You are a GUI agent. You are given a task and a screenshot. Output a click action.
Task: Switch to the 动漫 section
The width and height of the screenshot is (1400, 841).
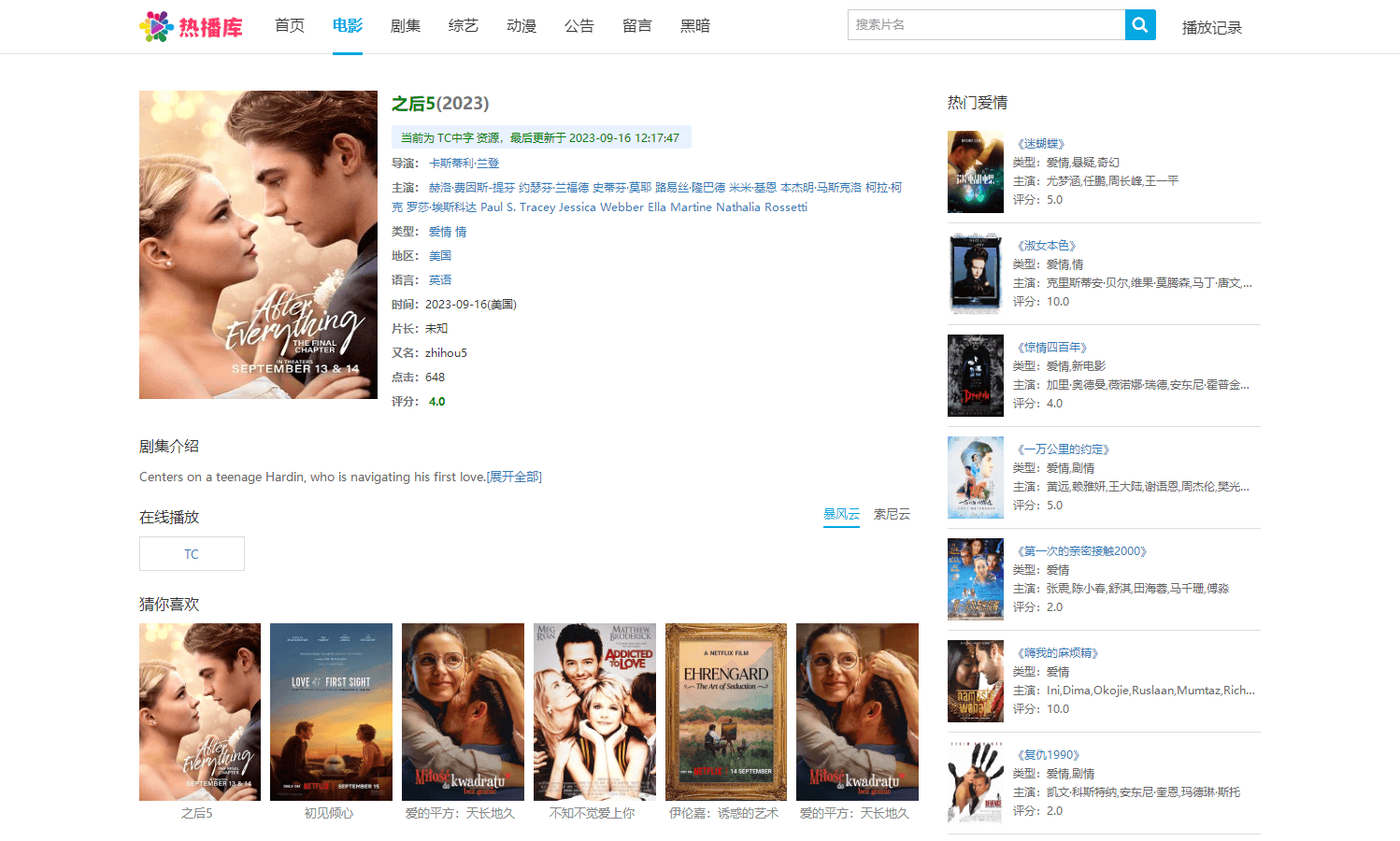pos(521,26)
